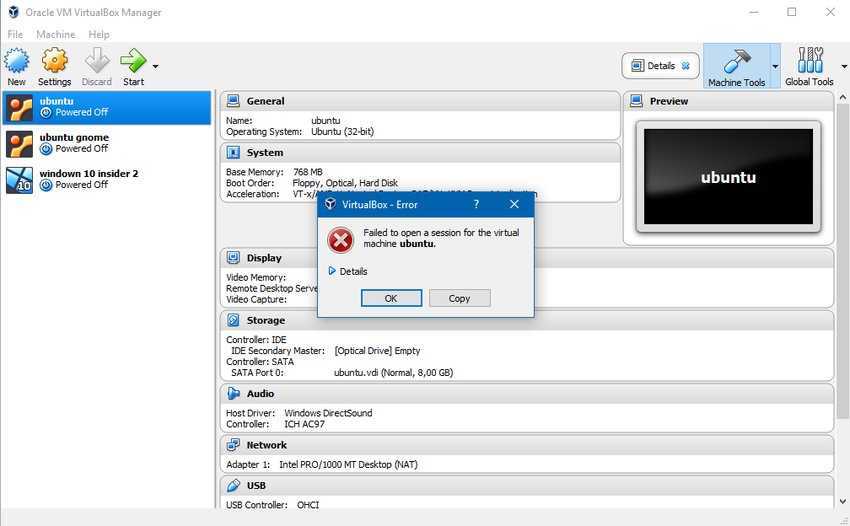
Task: Open the Machine menu
Action: pyautogui.click(x=56, y=34)
